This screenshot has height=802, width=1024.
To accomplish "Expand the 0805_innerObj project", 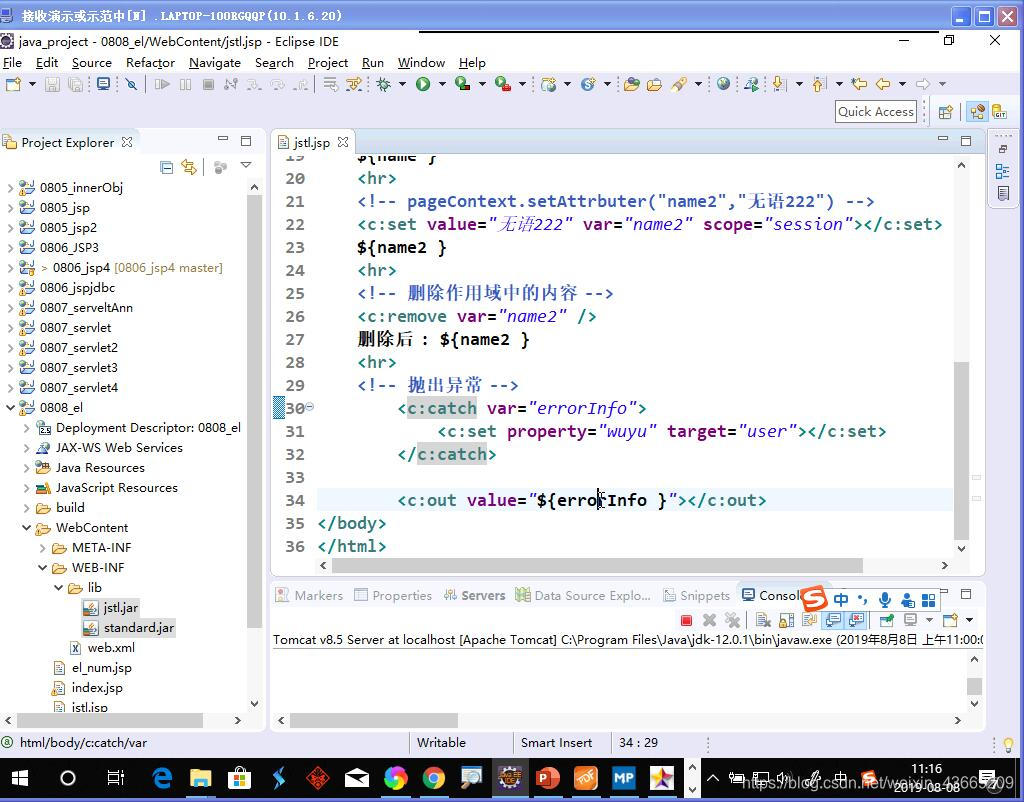I will (10, 188).
